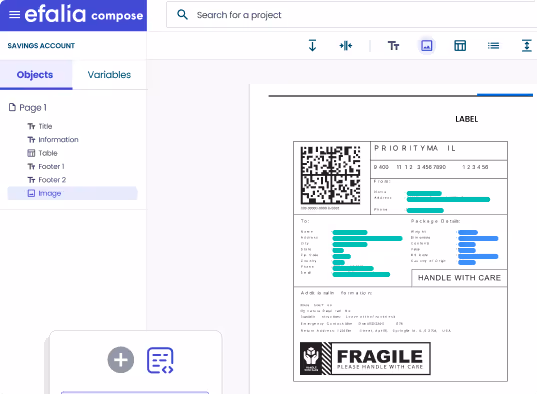537x394 pixels.
Task: Click the insert line break down-arrow icon
Action: click(x=312, y=46)
